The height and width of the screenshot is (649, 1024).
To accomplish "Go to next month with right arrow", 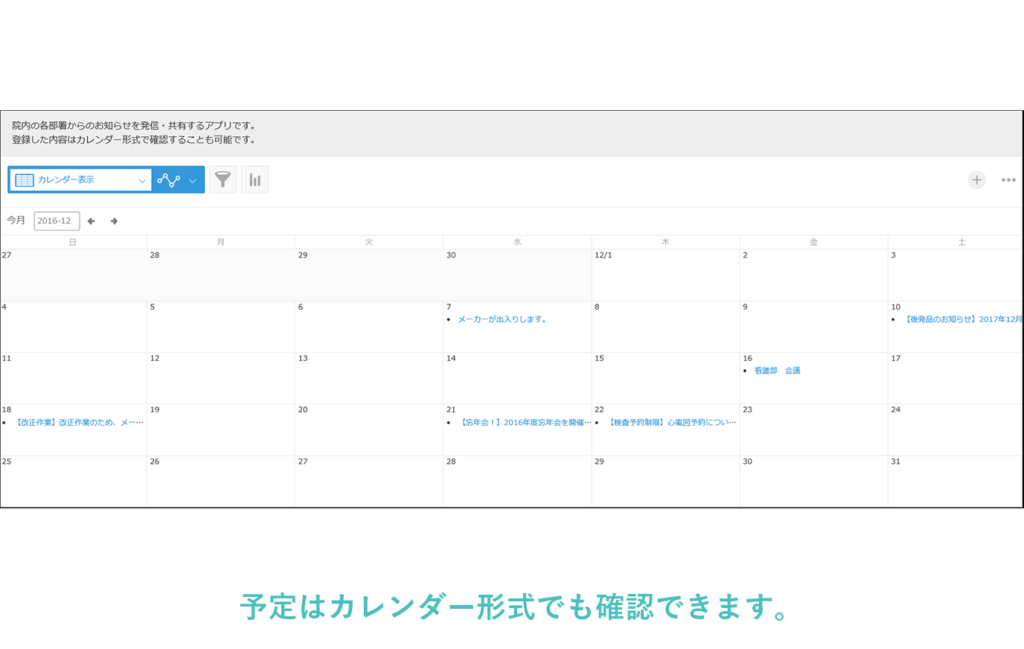I will [114, 221].
